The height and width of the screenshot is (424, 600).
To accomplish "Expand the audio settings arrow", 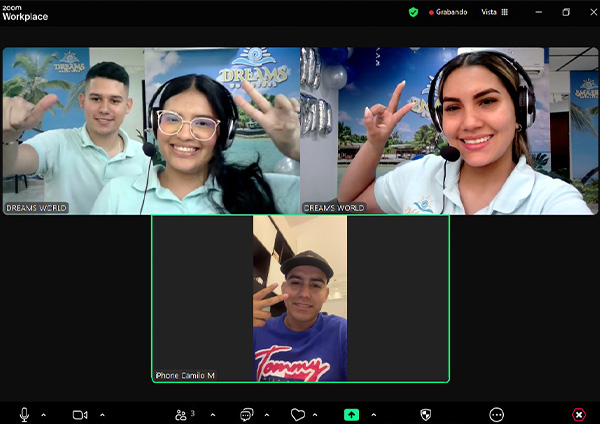I will pyautogui.click(x=43, y=414).
